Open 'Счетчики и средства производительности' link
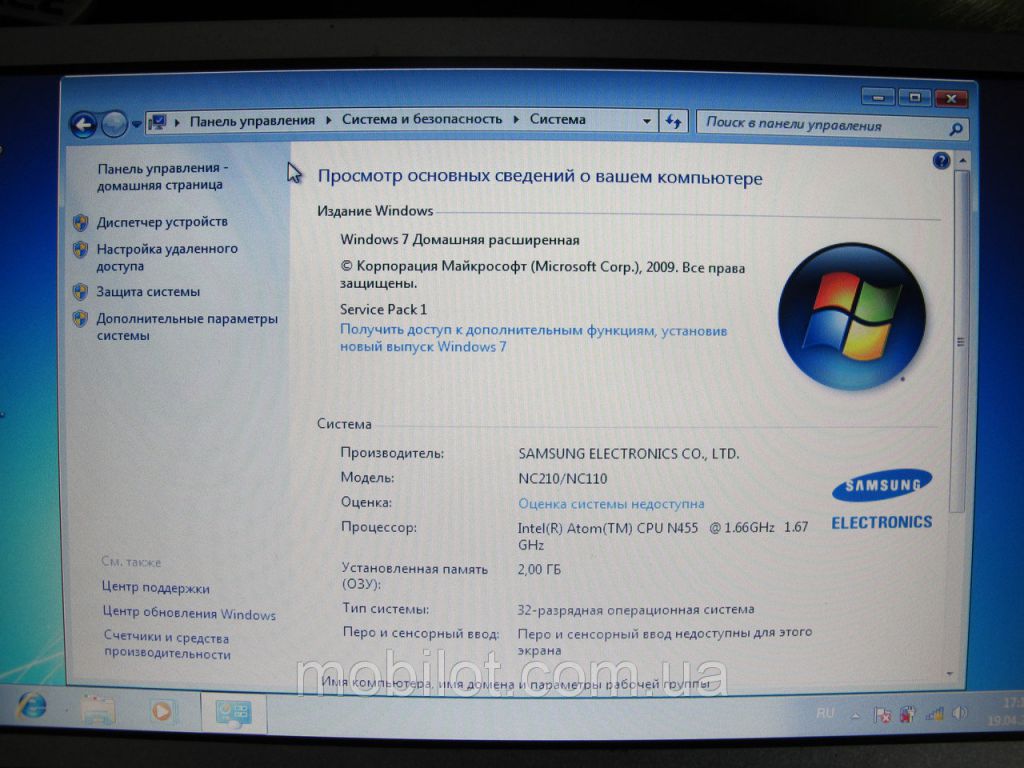Image resolution: width=1024 pixels, height=768 pixels. 167,645
